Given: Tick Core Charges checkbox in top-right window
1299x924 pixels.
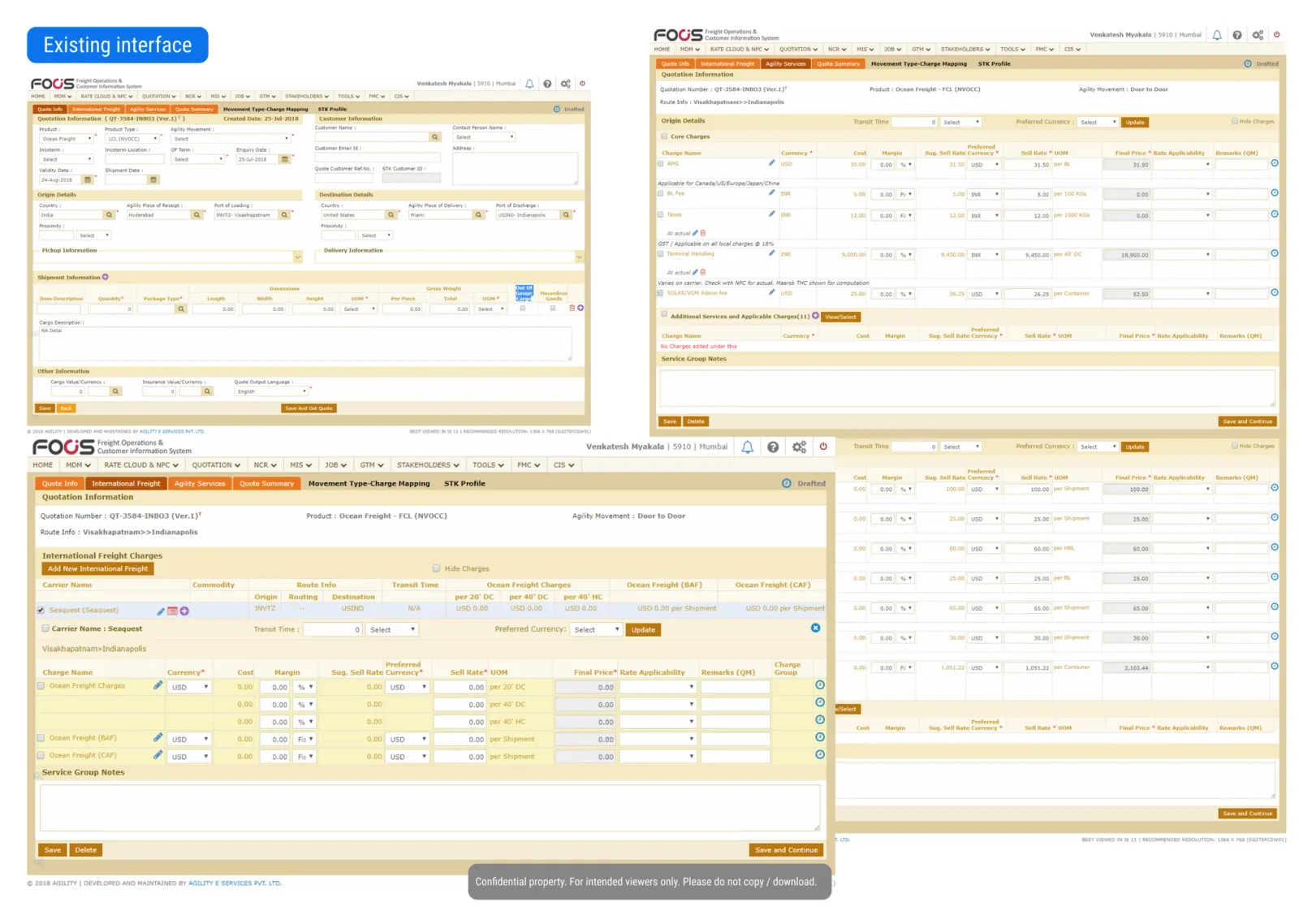Looking at the screenshot, I should tap(664, 136).
